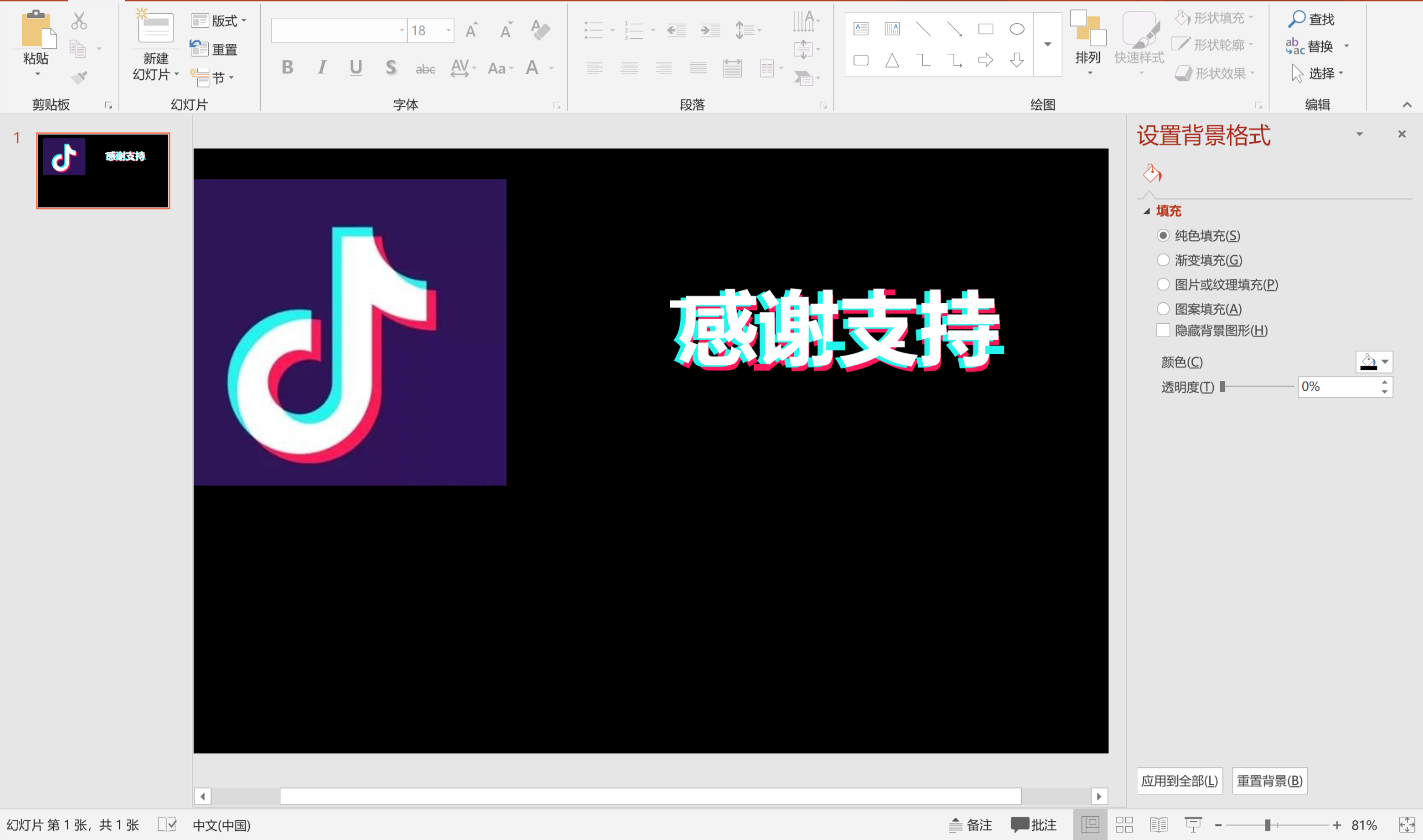This screenshot has width=1423, height=840.
Task: Increase font size with larger A icon
Action: pos(472,30)
